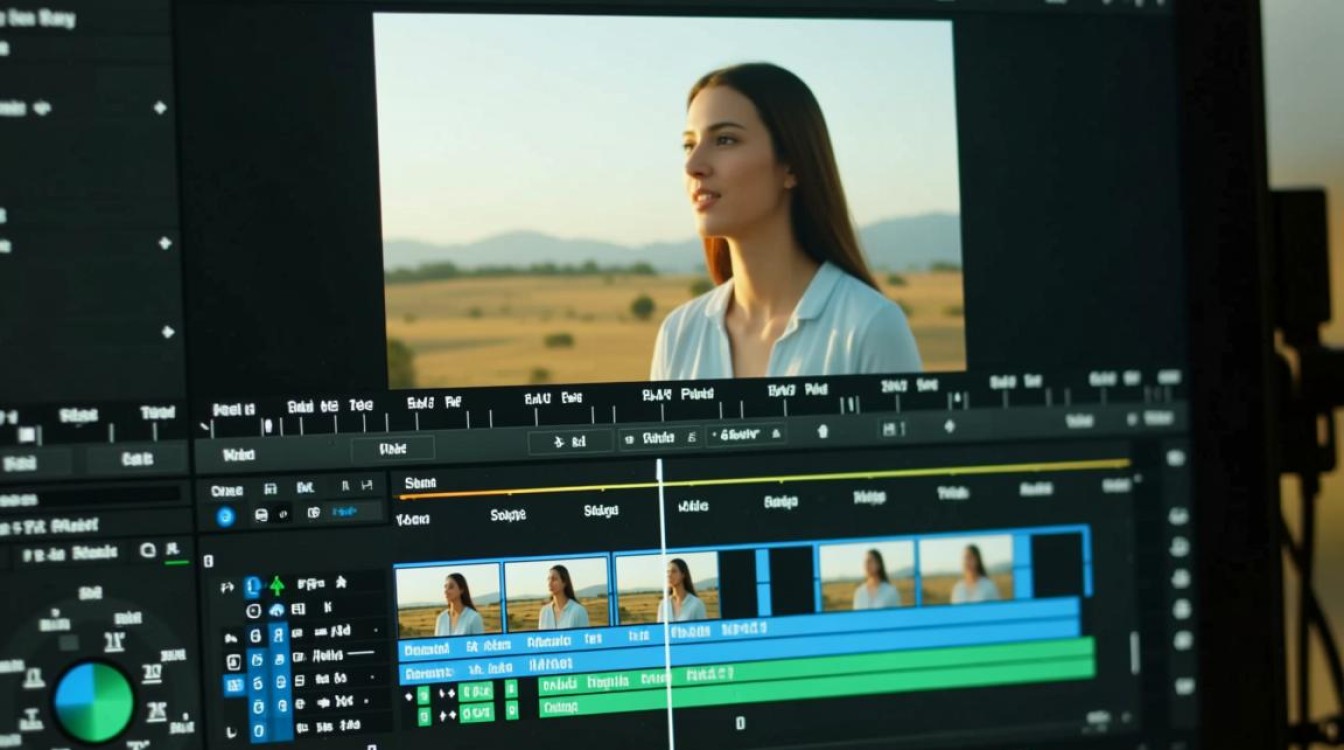1344x750 pixels.
Task: Click the blue-green color wheel
Action: pos(94,702)
